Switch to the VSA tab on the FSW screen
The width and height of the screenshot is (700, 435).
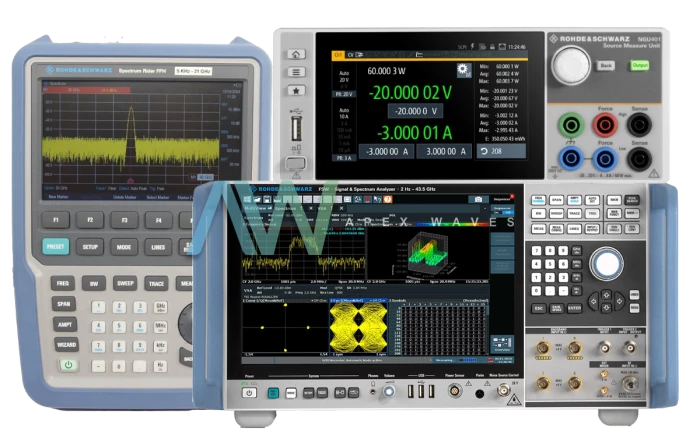322,208
